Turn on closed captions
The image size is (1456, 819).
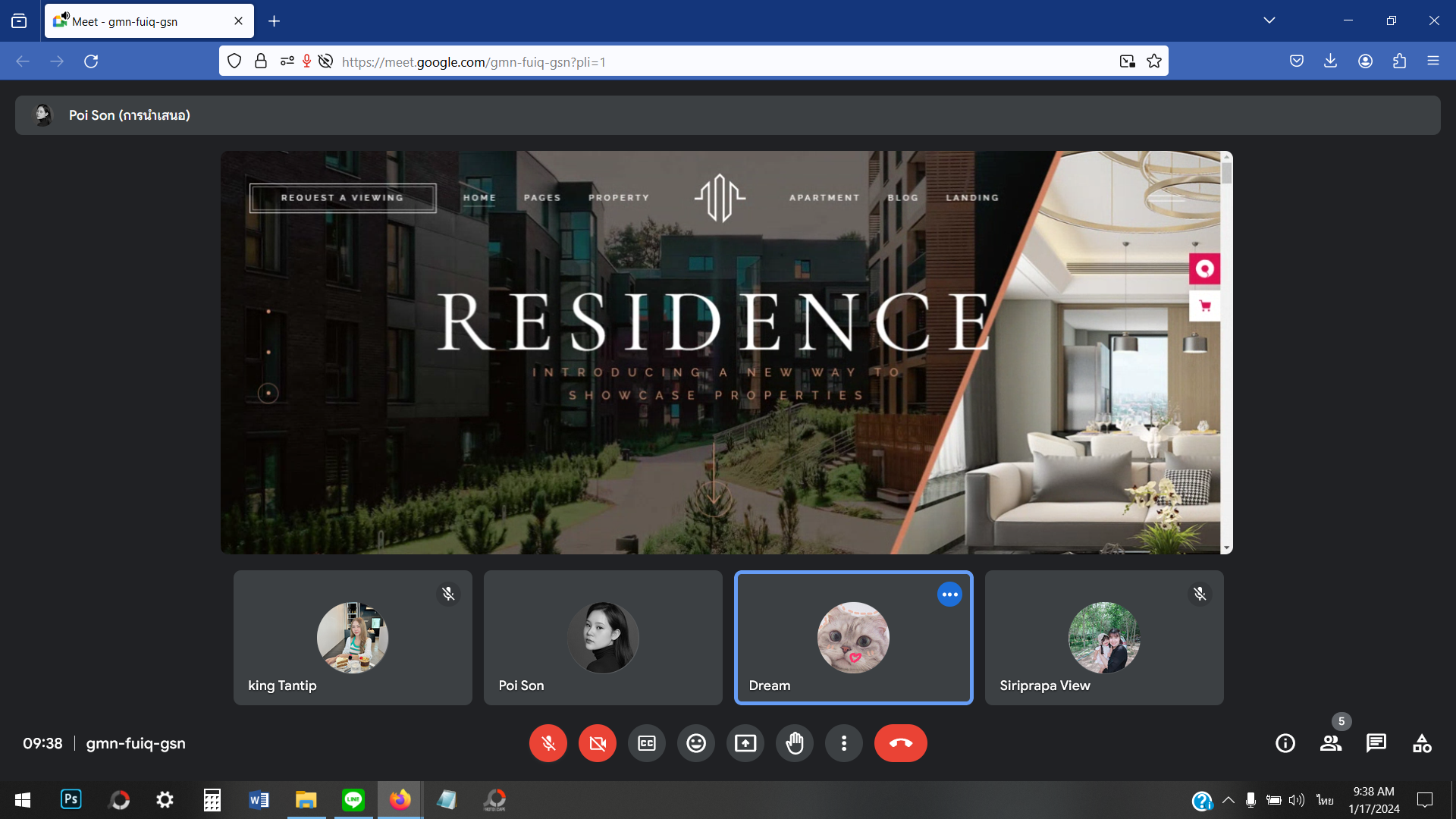tap(646, 743)
